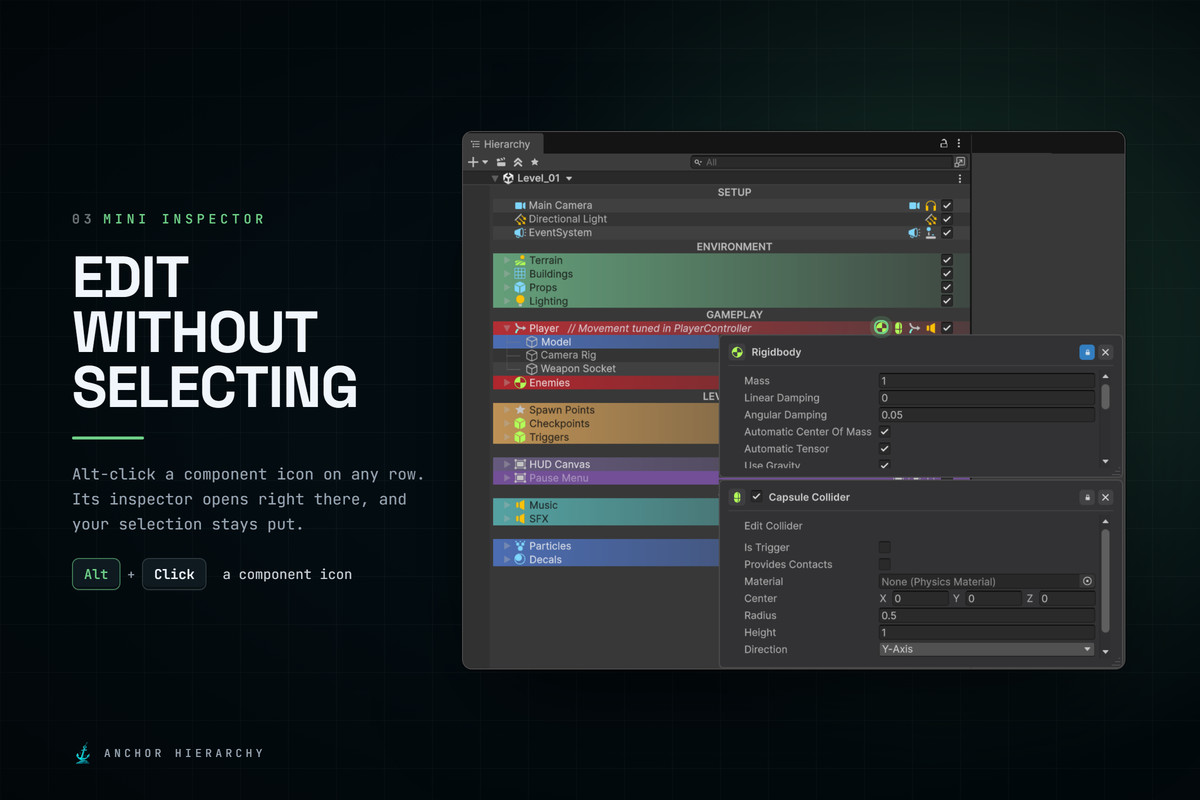
Task: Close the Capsule Collider mini inspector
Action: coord(1105,497)
